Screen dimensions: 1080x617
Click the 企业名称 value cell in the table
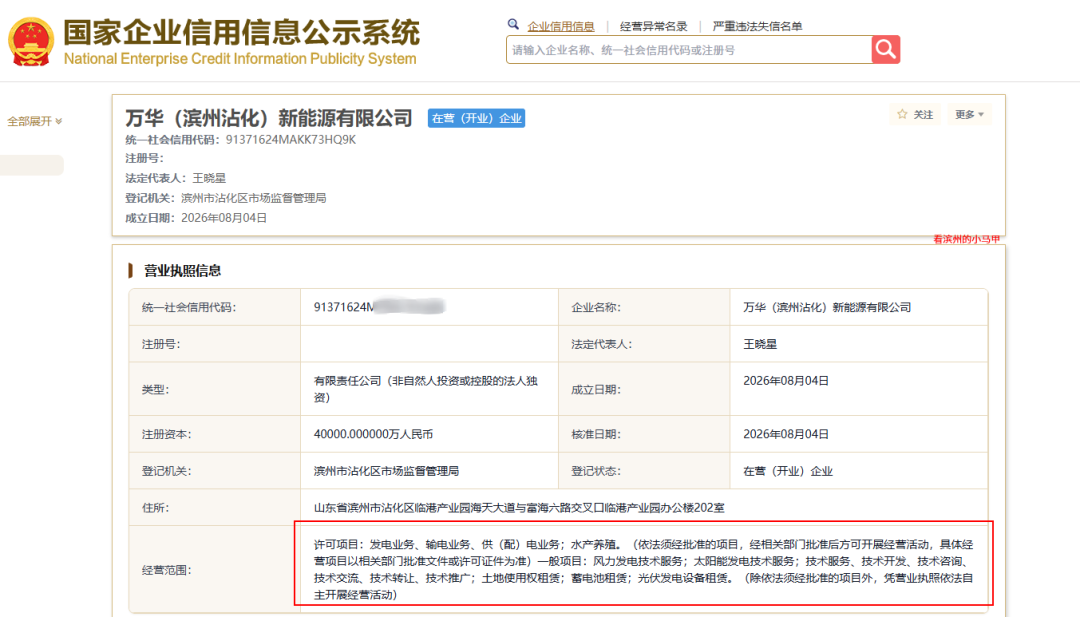coord(858,307)
